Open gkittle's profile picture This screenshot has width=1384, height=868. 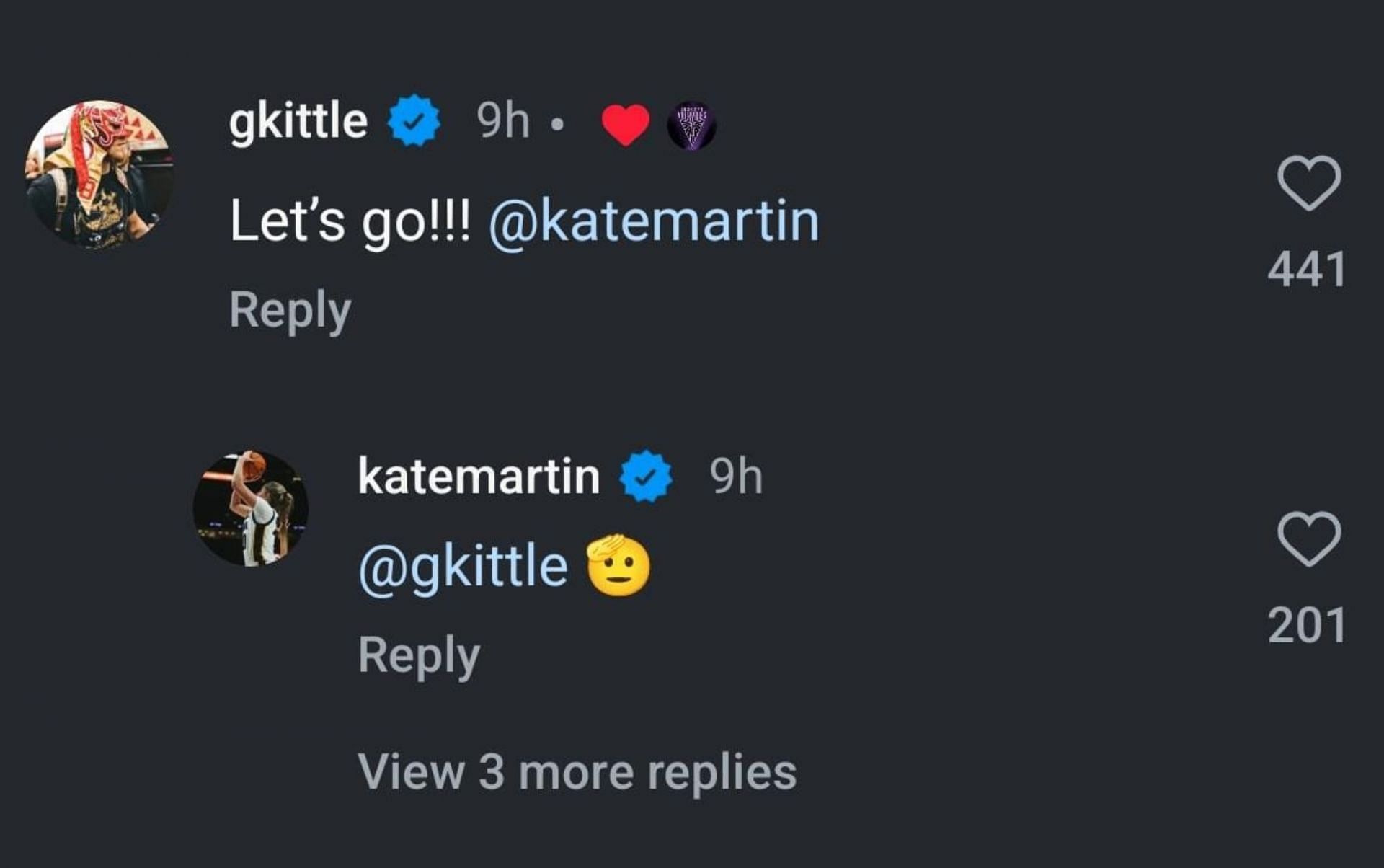(x=99, y=175)
